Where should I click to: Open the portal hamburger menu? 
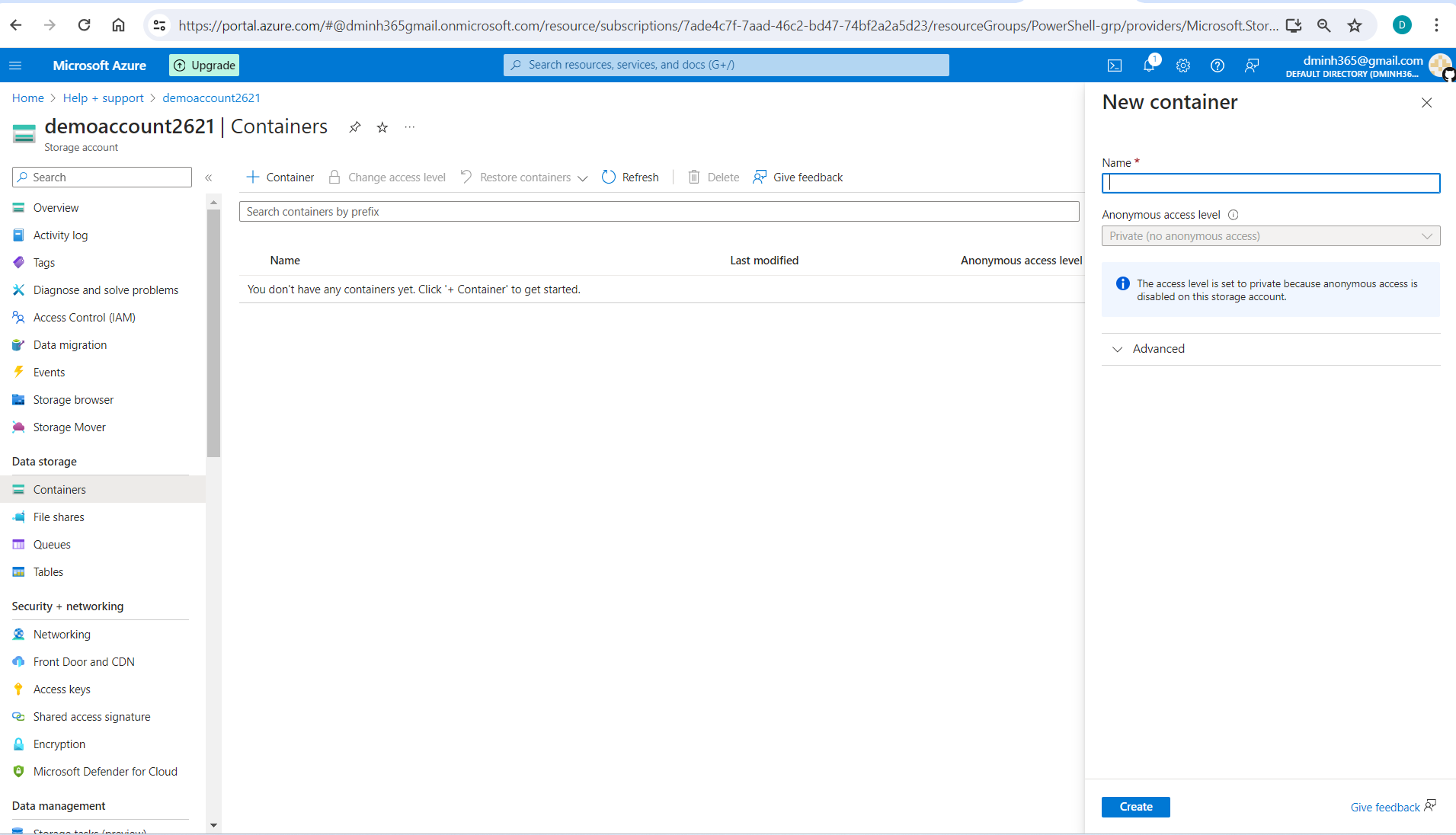coord(15,66)
